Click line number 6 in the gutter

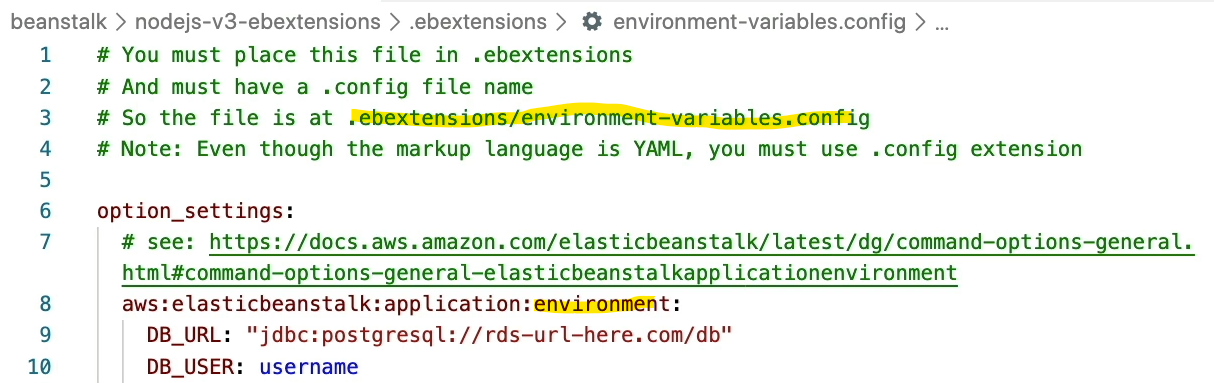point(44,211)
